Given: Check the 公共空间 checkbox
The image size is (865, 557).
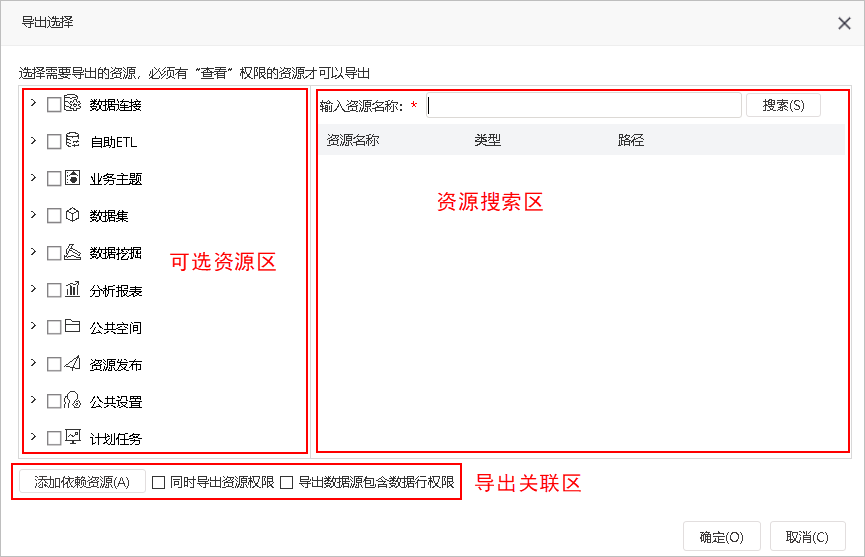Looking at the screenshot, I should [54, 327].
